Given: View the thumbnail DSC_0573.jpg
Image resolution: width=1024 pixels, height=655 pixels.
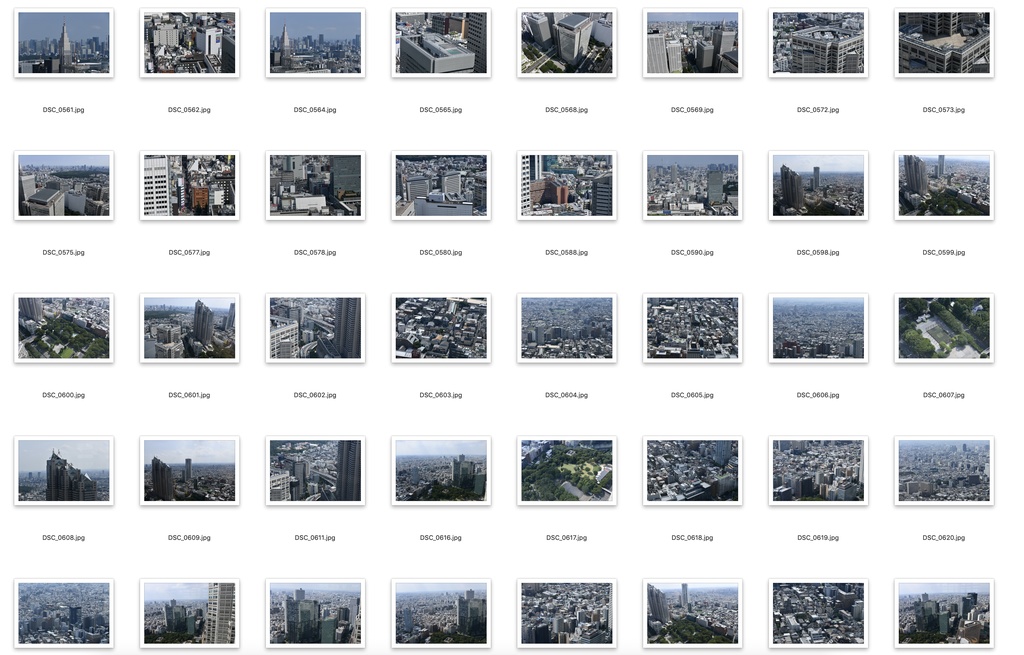Looking at the screenshot, I should [x=943, y=42].
